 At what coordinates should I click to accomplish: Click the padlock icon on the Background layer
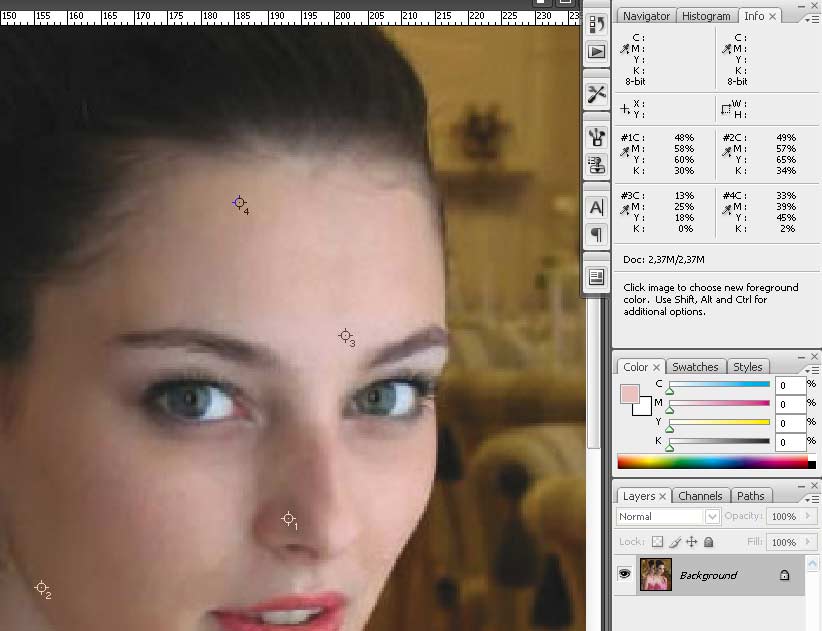(x=784, y=575)
